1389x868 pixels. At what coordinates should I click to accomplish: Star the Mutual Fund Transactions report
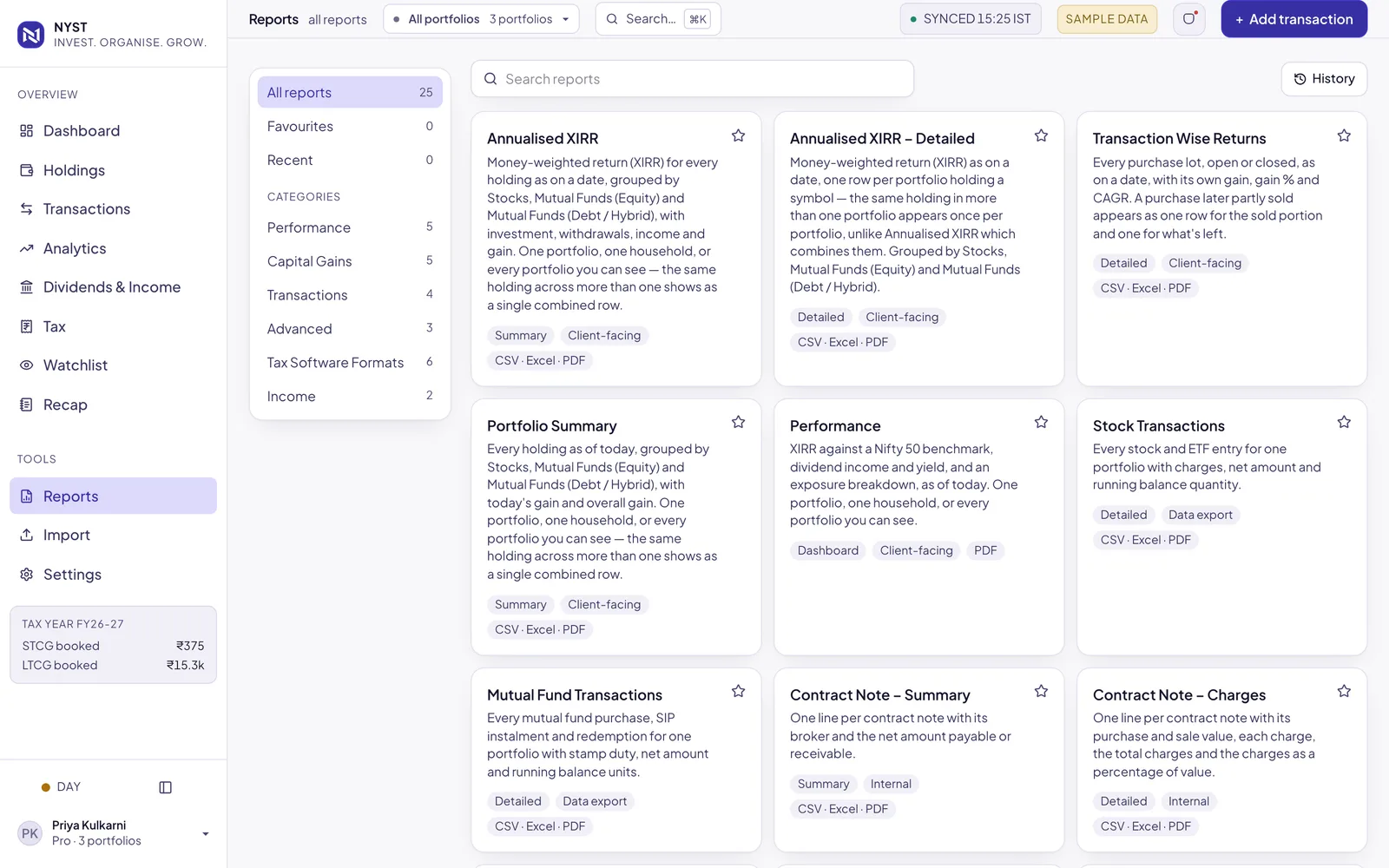point(738,691)
